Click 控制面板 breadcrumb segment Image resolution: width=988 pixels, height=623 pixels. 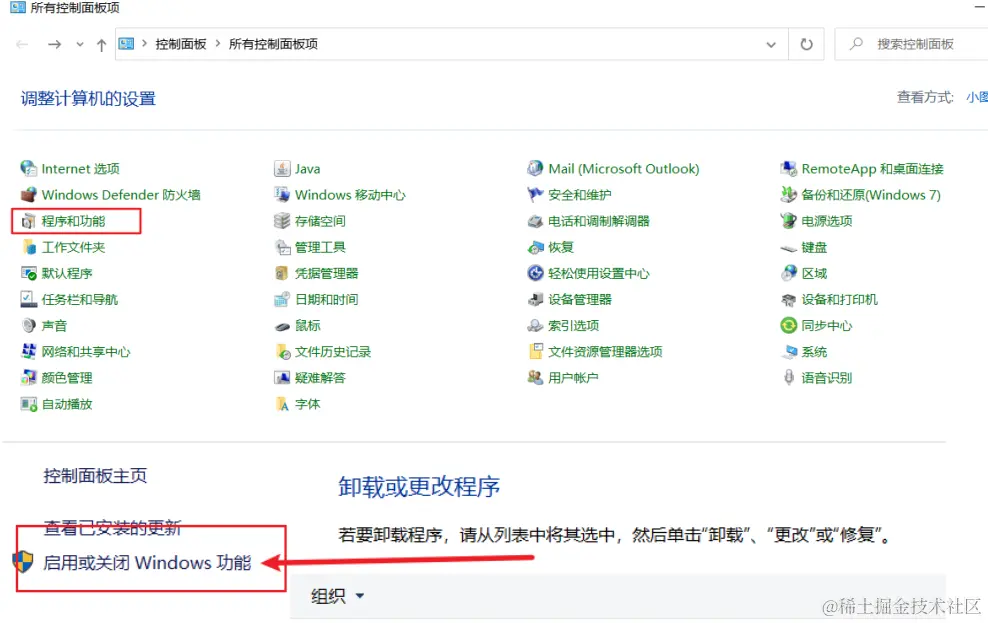tap(181, 44)
